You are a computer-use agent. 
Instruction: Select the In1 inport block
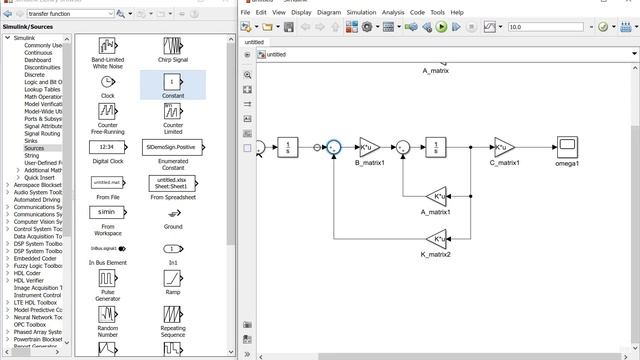coord(173,249)
